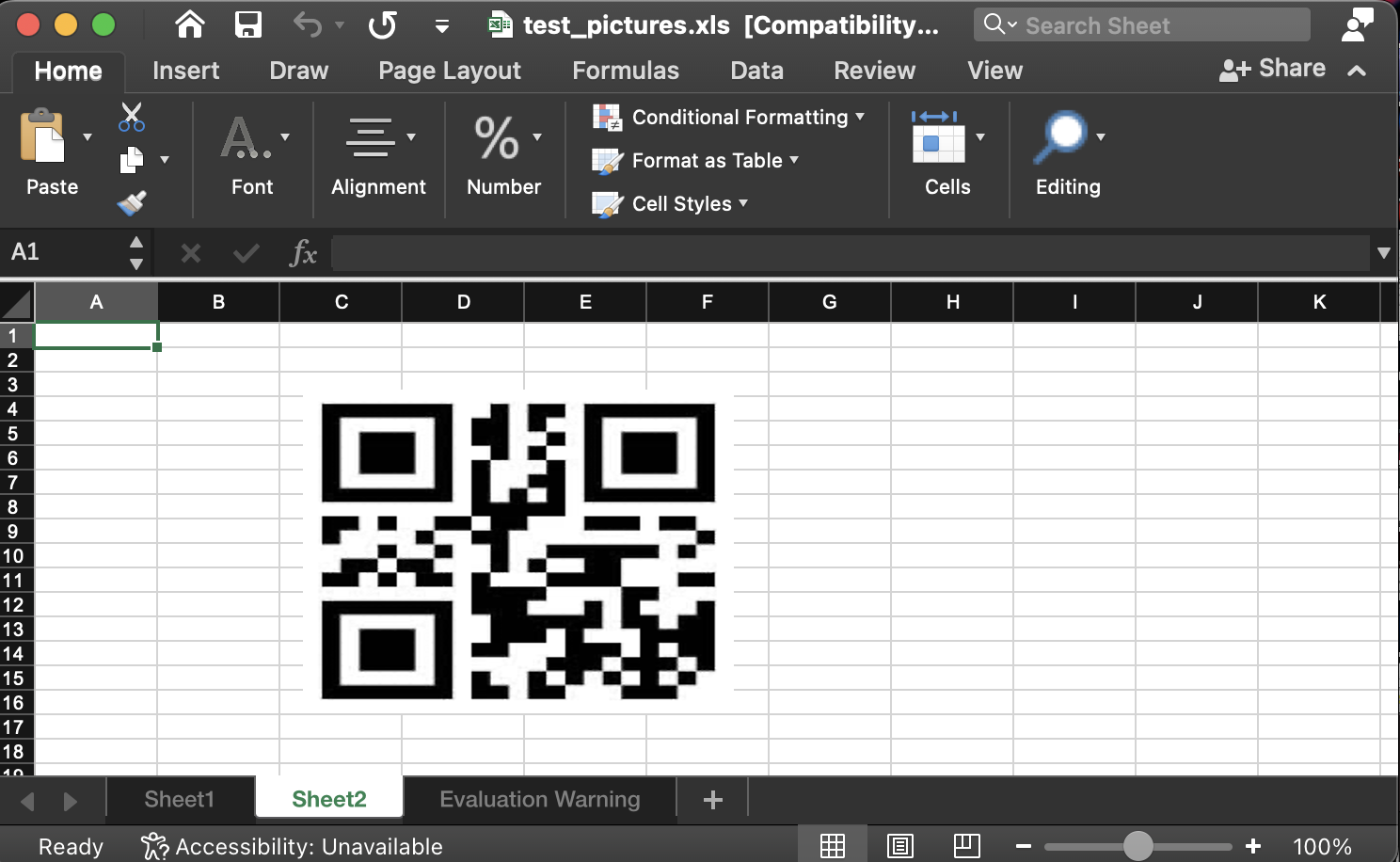Click the Copy icon in ribbon
Screen dimensions: 1400x862
coord(132,160)
